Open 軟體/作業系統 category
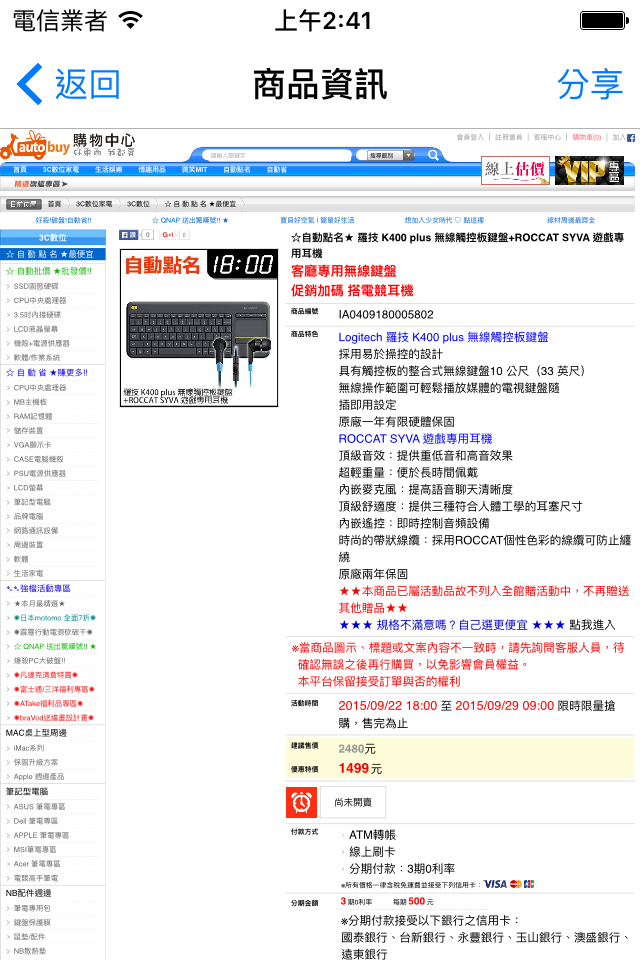The width and height of the screenshot is (640, 960). 37,358
